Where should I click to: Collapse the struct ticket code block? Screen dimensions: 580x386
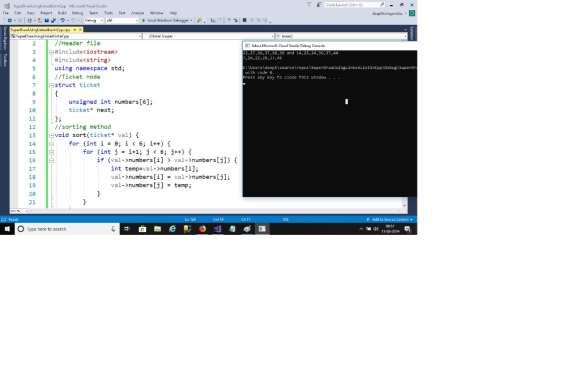tap(51, 85)
